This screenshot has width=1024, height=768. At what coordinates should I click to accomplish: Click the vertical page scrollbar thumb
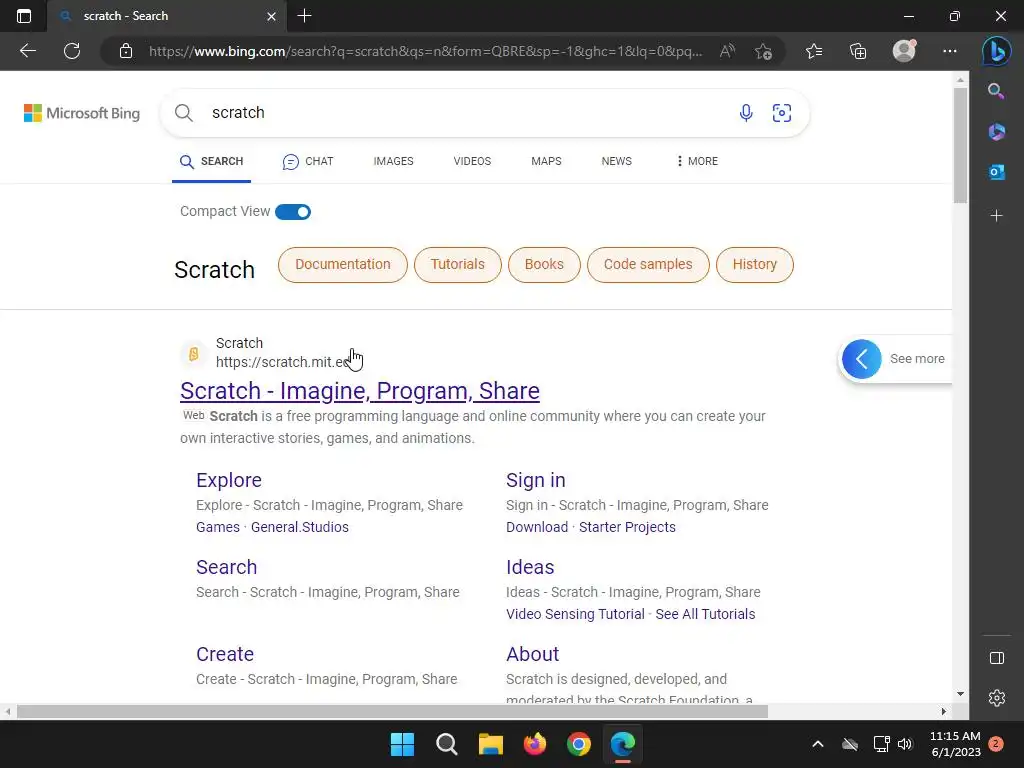(960, 145)
